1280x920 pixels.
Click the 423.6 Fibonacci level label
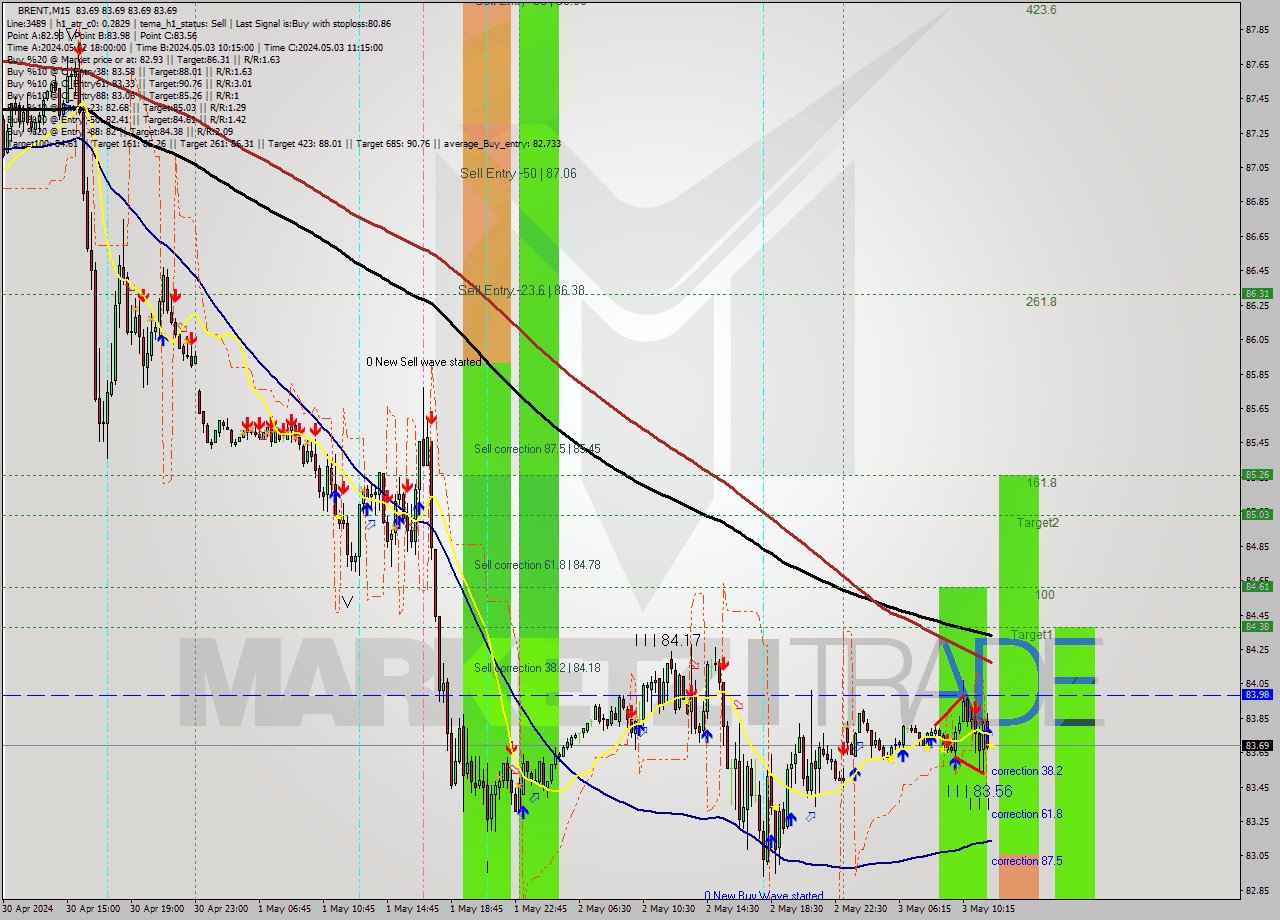(1041, 10)
